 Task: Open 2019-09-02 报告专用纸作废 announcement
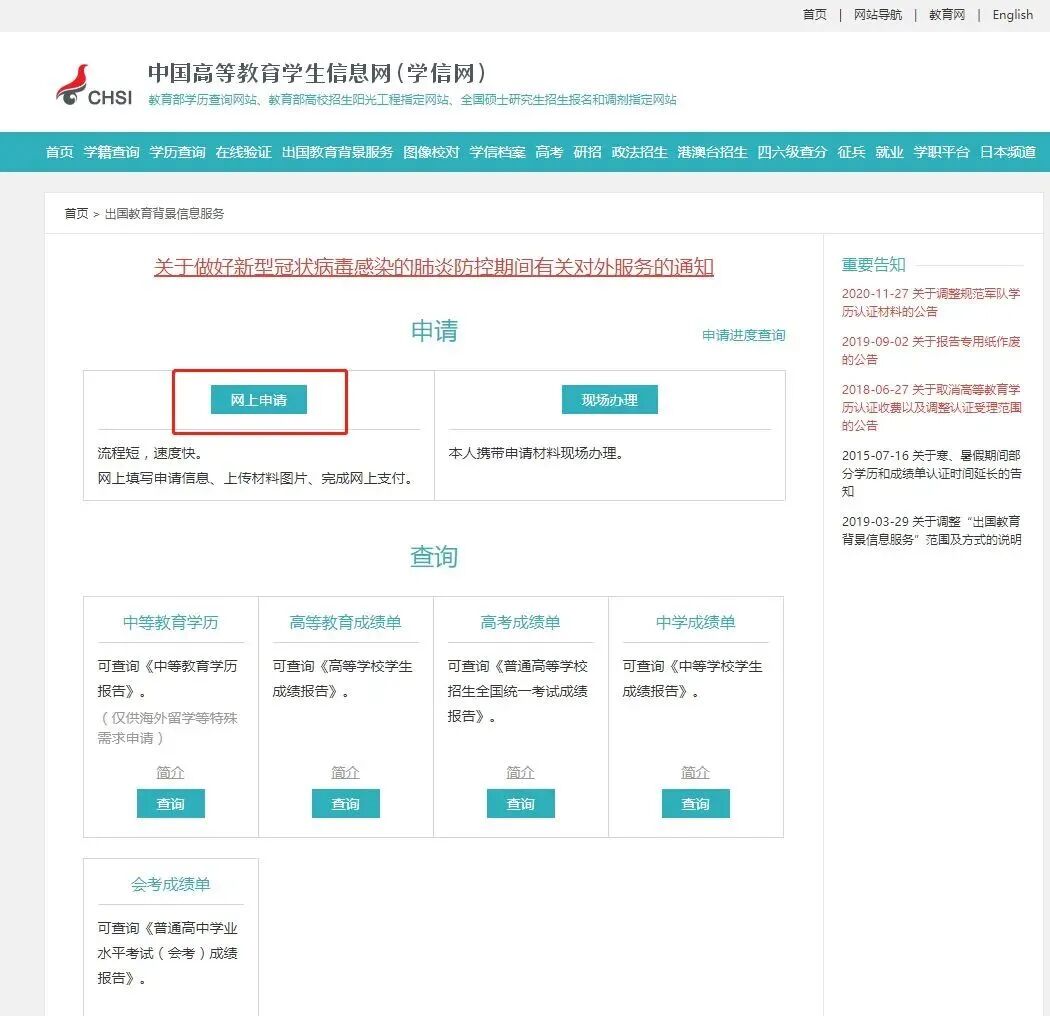931,350
